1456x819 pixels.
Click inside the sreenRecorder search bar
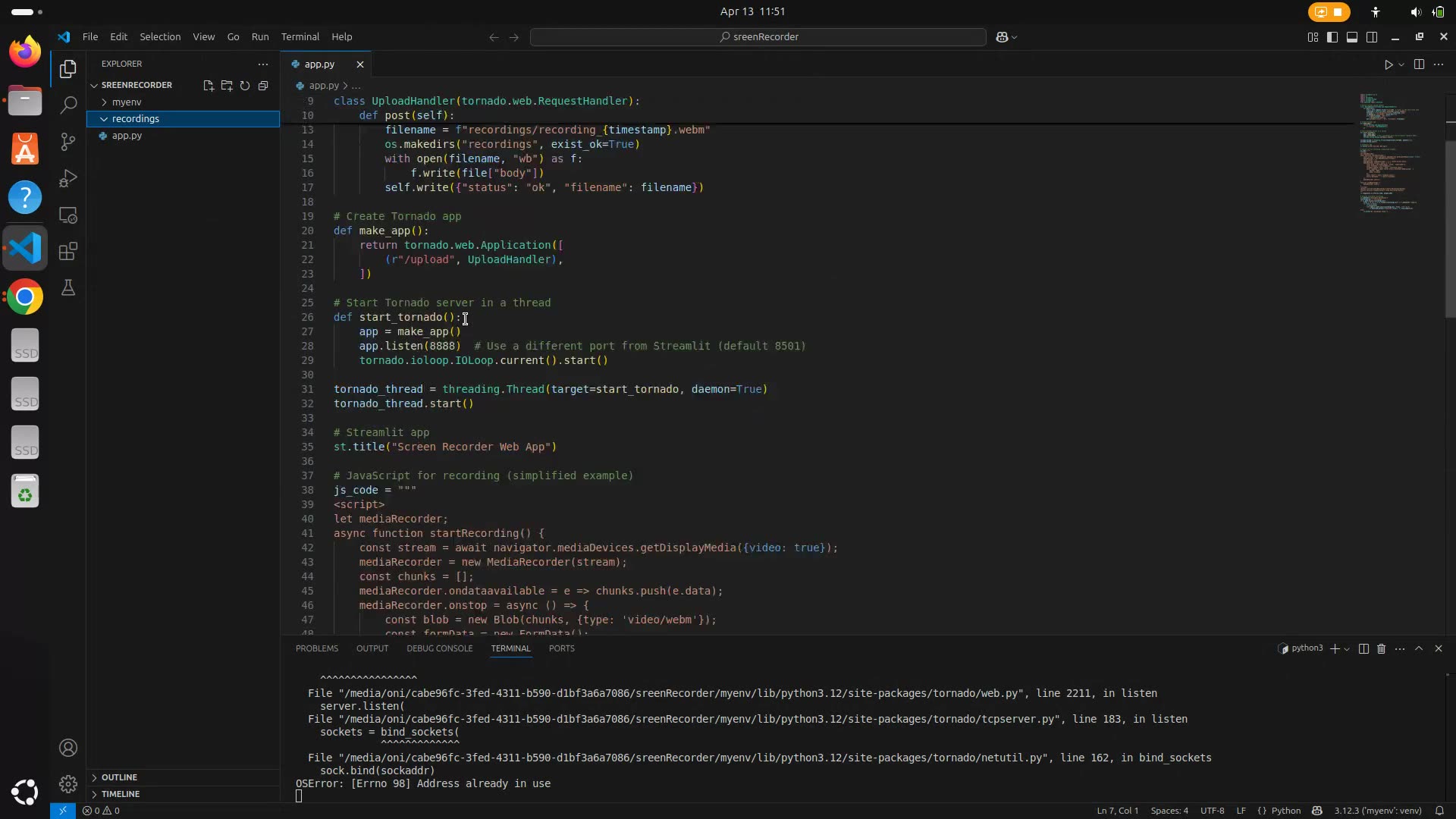[x=757, y=36]
